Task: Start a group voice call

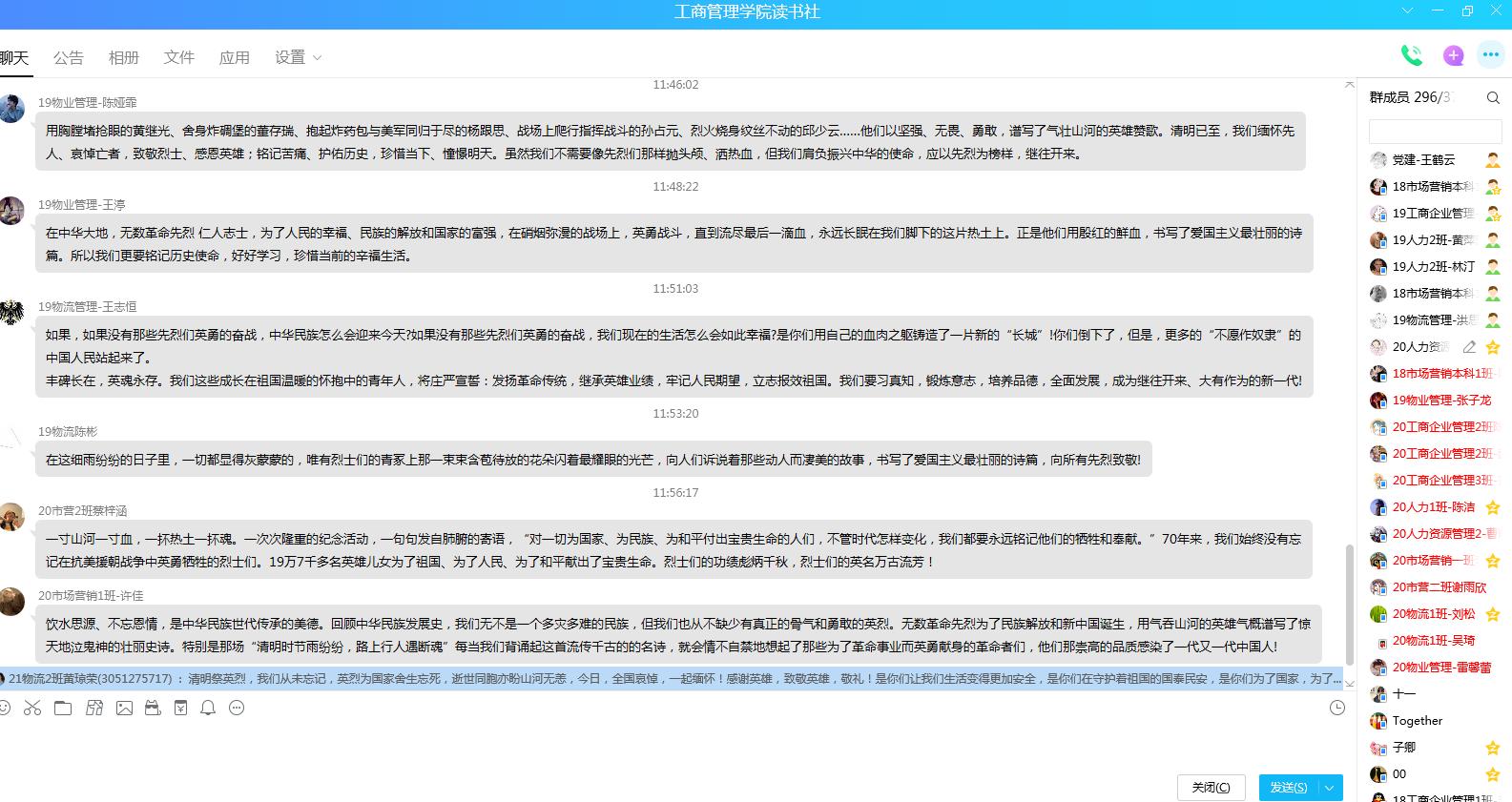Action: 1411,56
